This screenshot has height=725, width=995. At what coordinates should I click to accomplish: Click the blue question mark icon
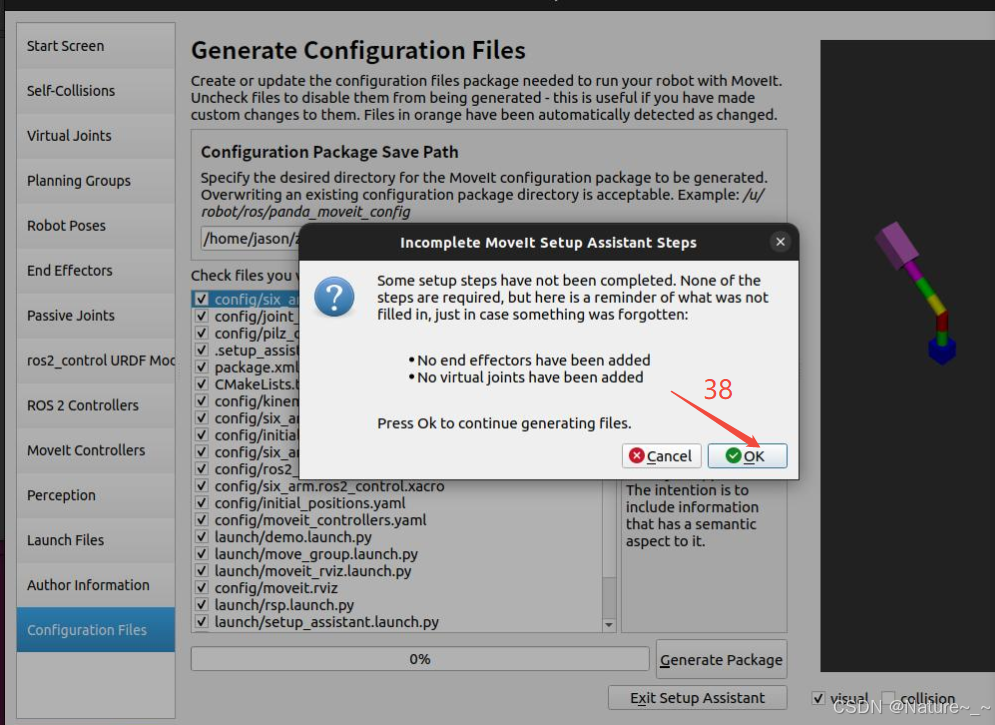[334, 296]
